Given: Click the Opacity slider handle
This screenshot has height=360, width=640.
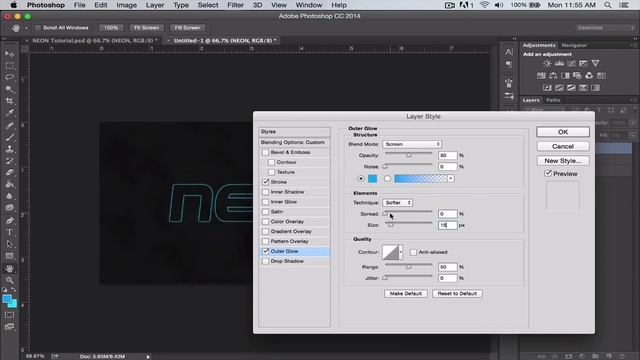Looking at the screenshot, I should 409,155.
